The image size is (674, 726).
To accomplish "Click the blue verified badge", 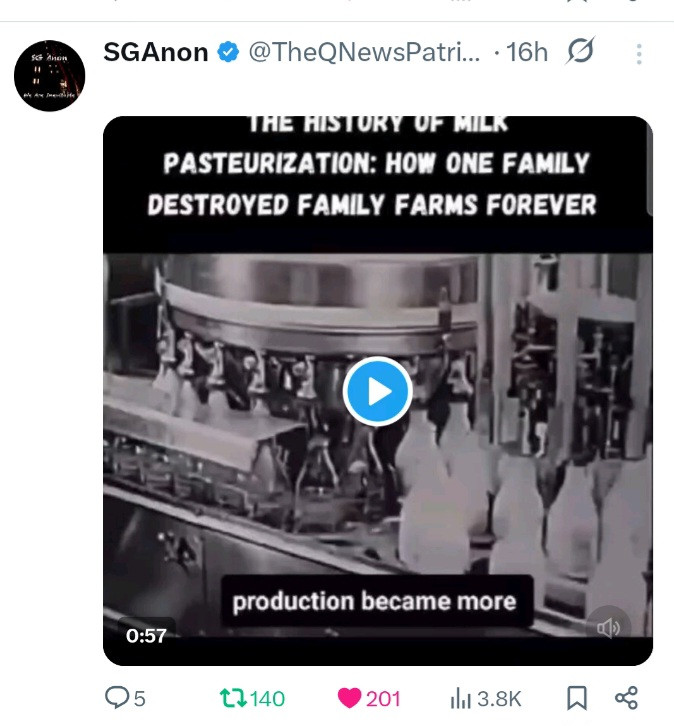I will 229,53.
